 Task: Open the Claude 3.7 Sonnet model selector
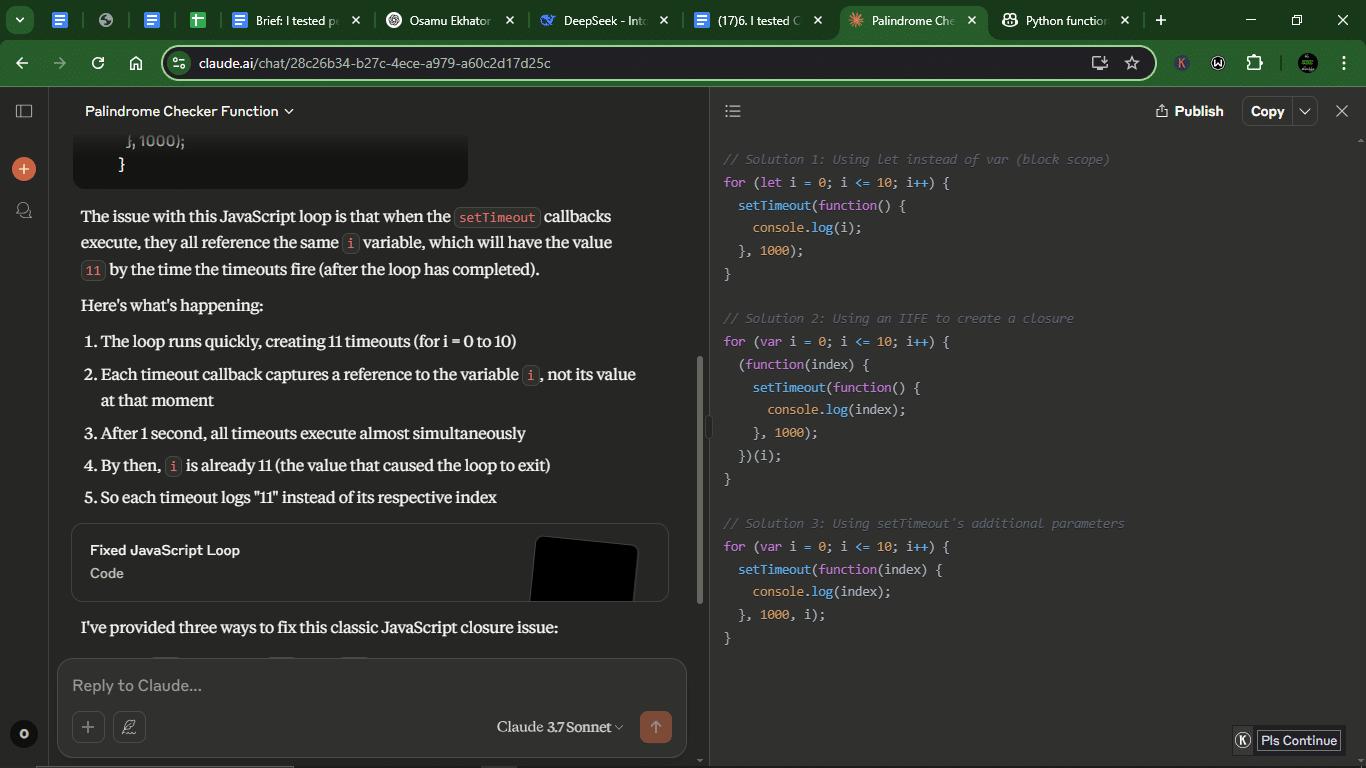(x=560, y=727)
